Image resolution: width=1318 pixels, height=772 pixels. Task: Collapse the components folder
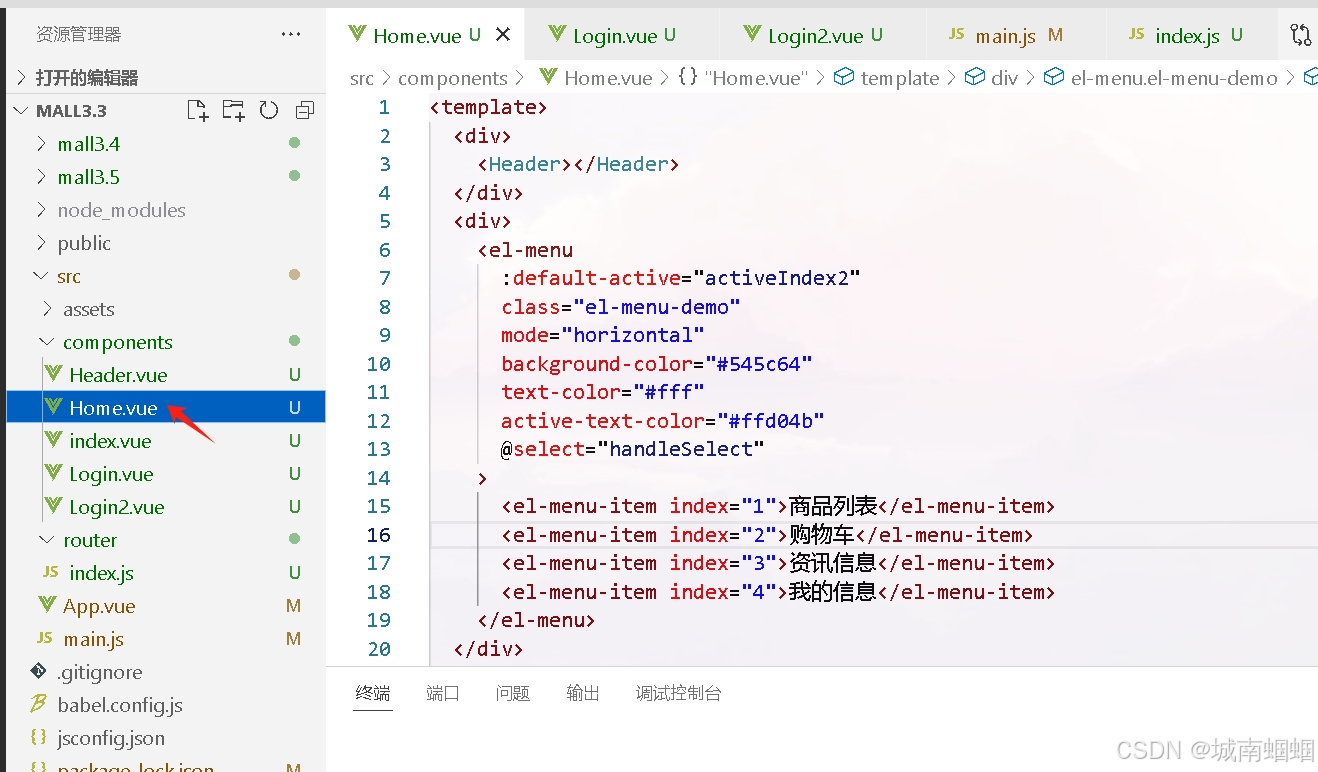pos(166,341)
